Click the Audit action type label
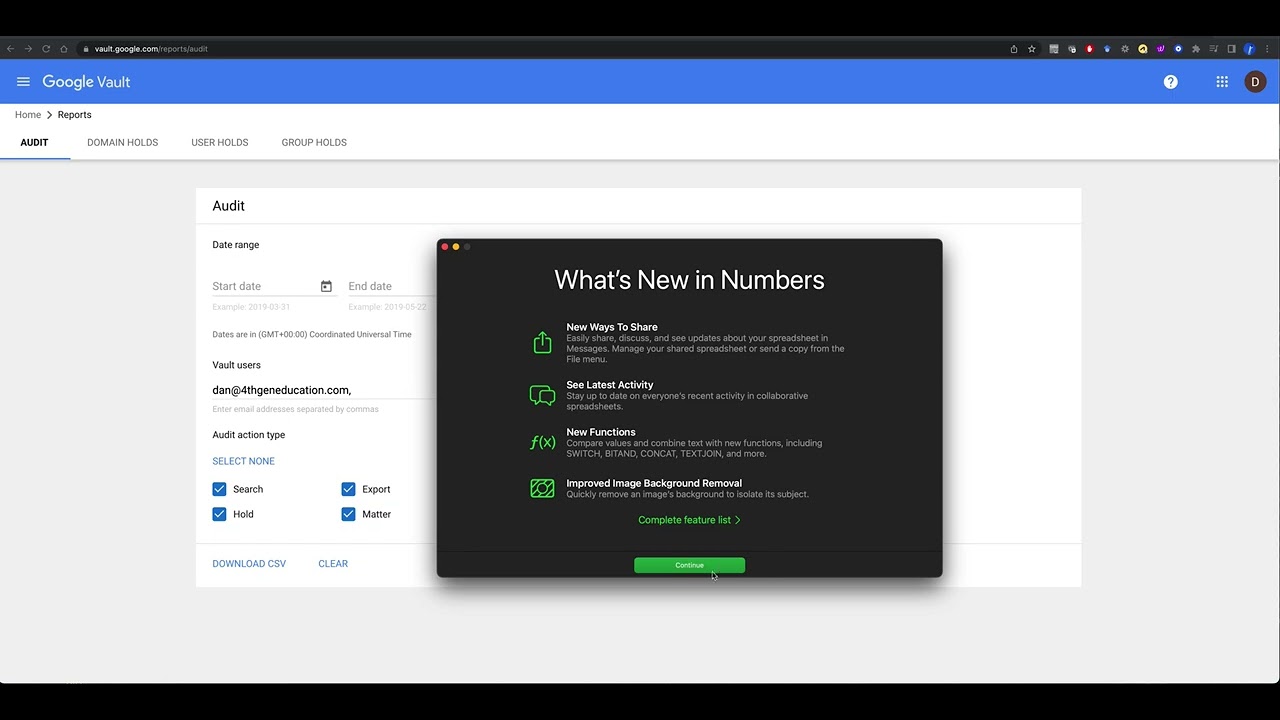1280x720 pixels. coord(249,435)
